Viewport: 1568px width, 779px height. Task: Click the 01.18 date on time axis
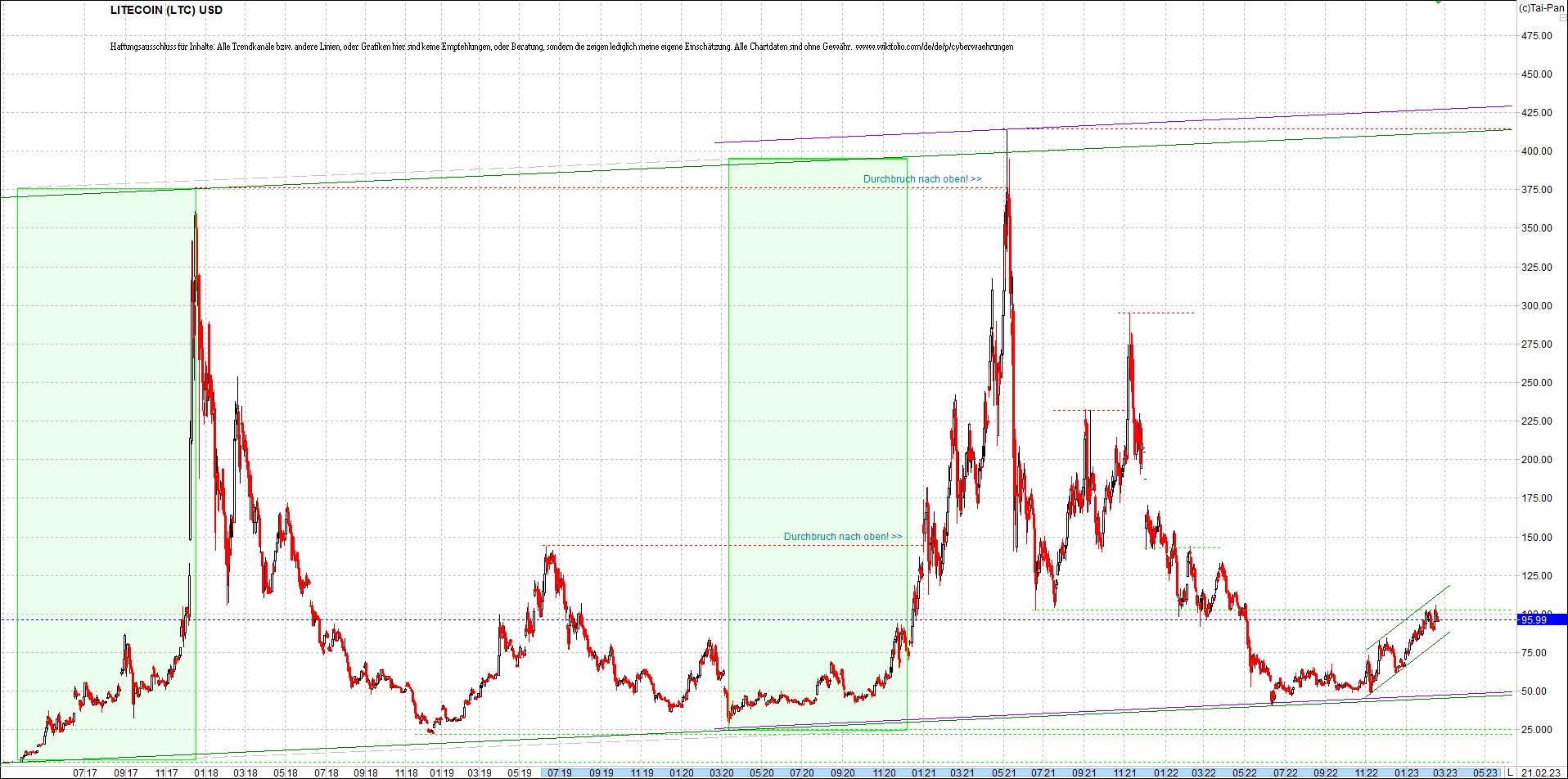[x=206, y=772]
